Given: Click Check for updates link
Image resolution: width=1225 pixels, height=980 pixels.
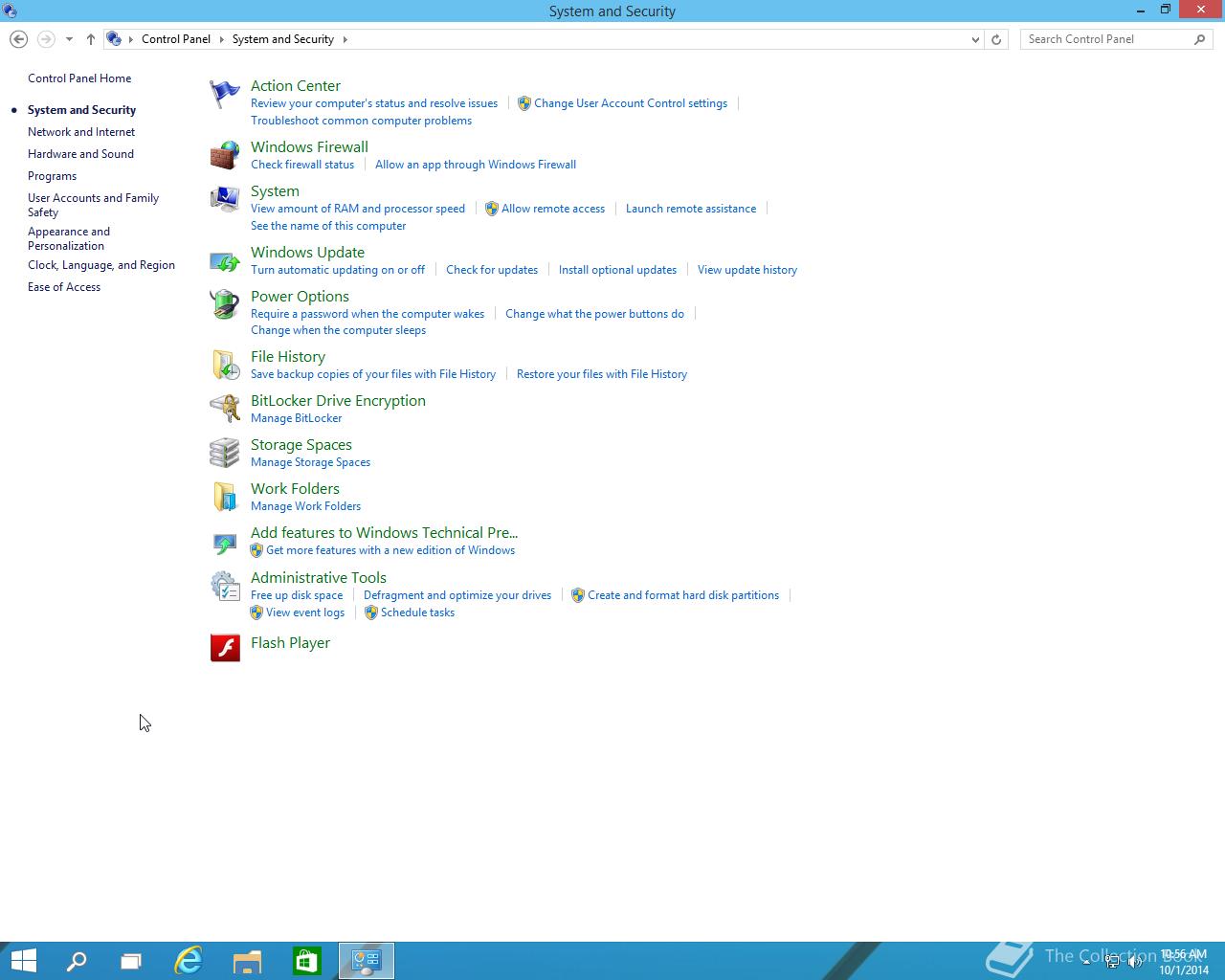Looking at the screenshot, I should (492, 270).
